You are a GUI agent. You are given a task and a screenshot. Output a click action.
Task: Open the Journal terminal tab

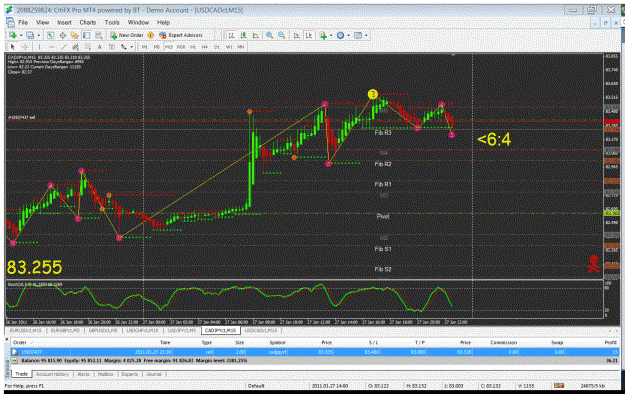coord(154,374)
